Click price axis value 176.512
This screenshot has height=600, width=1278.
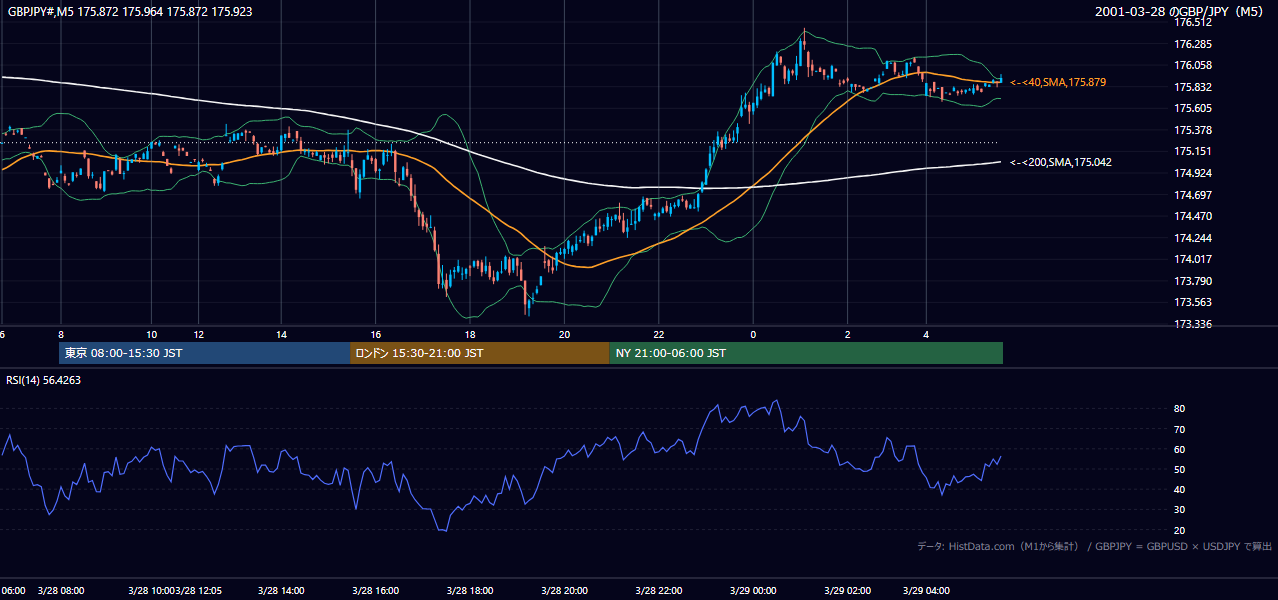click(1192, 23)
